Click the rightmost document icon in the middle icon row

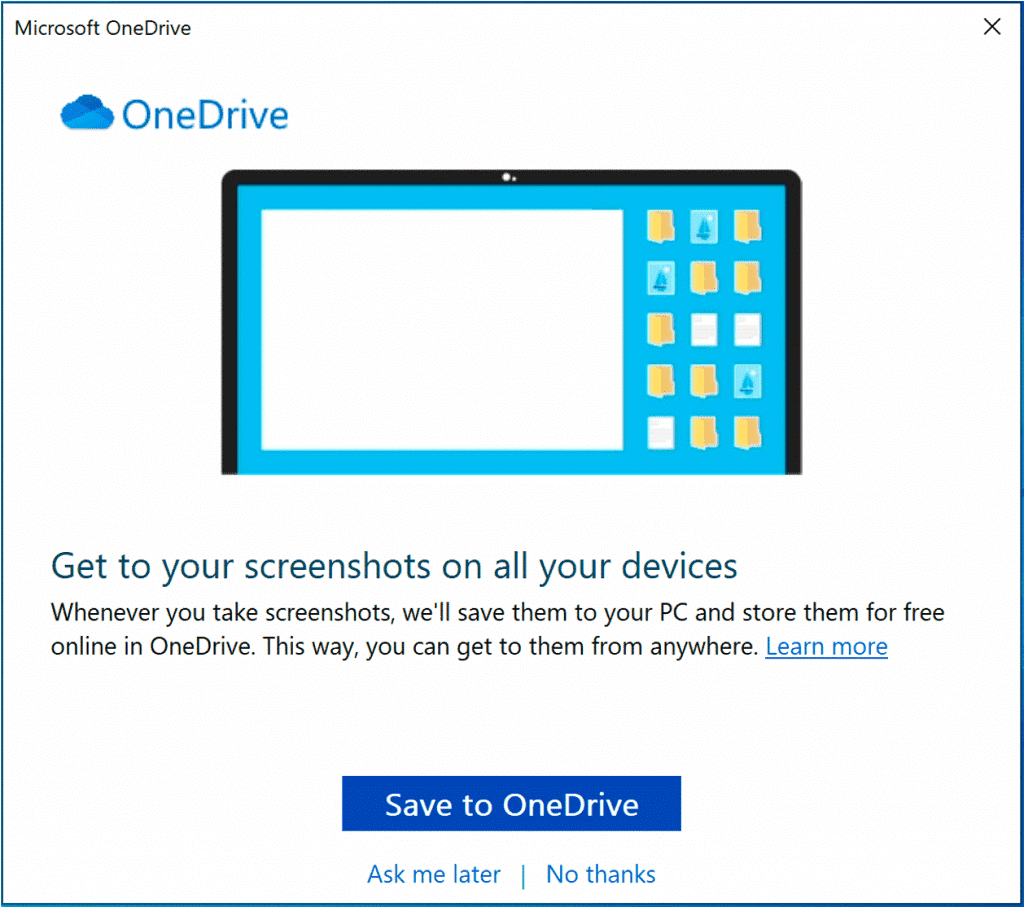747,330
